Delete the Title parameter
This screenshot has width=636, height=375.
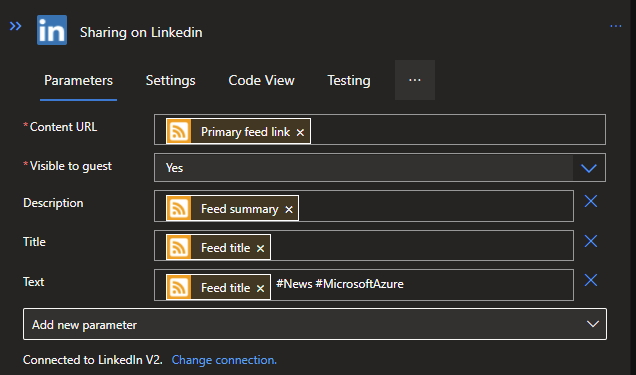[x=591, y=241]
